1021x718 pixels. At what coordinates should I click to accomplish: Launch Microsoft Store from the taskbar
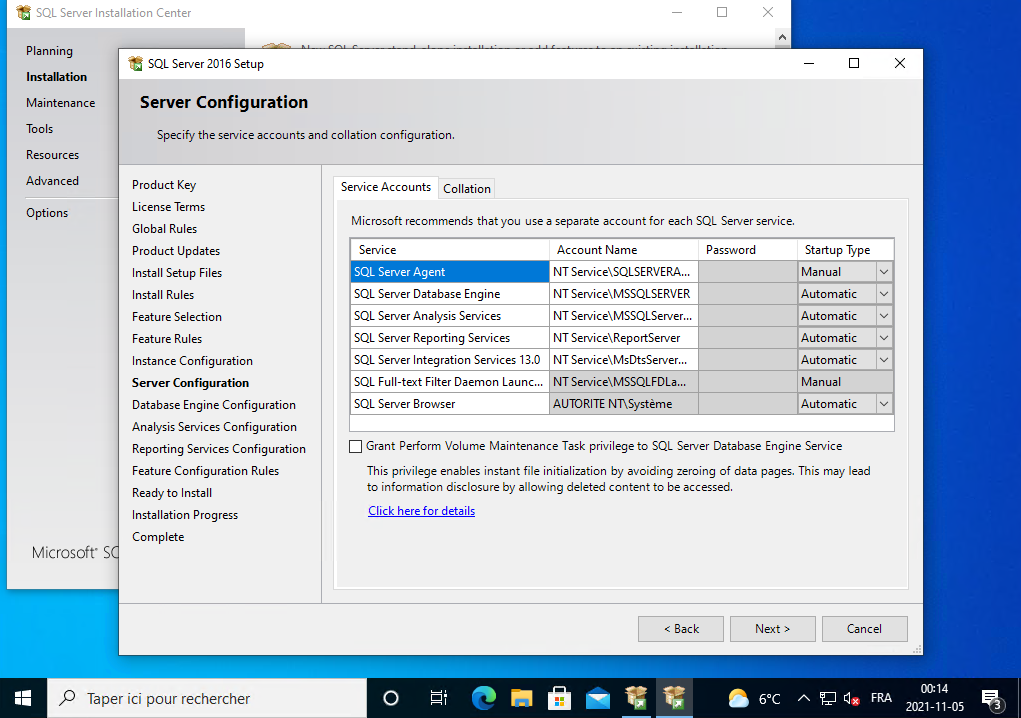560,698
